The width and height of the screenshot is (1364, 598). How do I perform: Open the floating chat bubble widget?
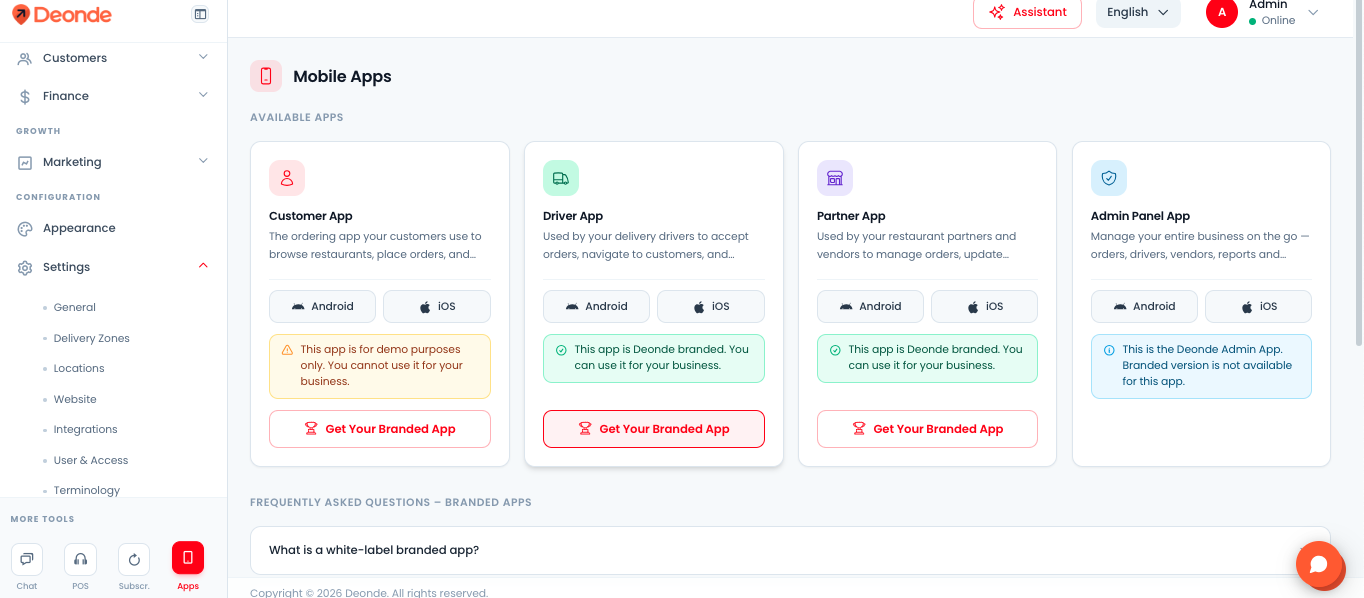click(1319, 564)
